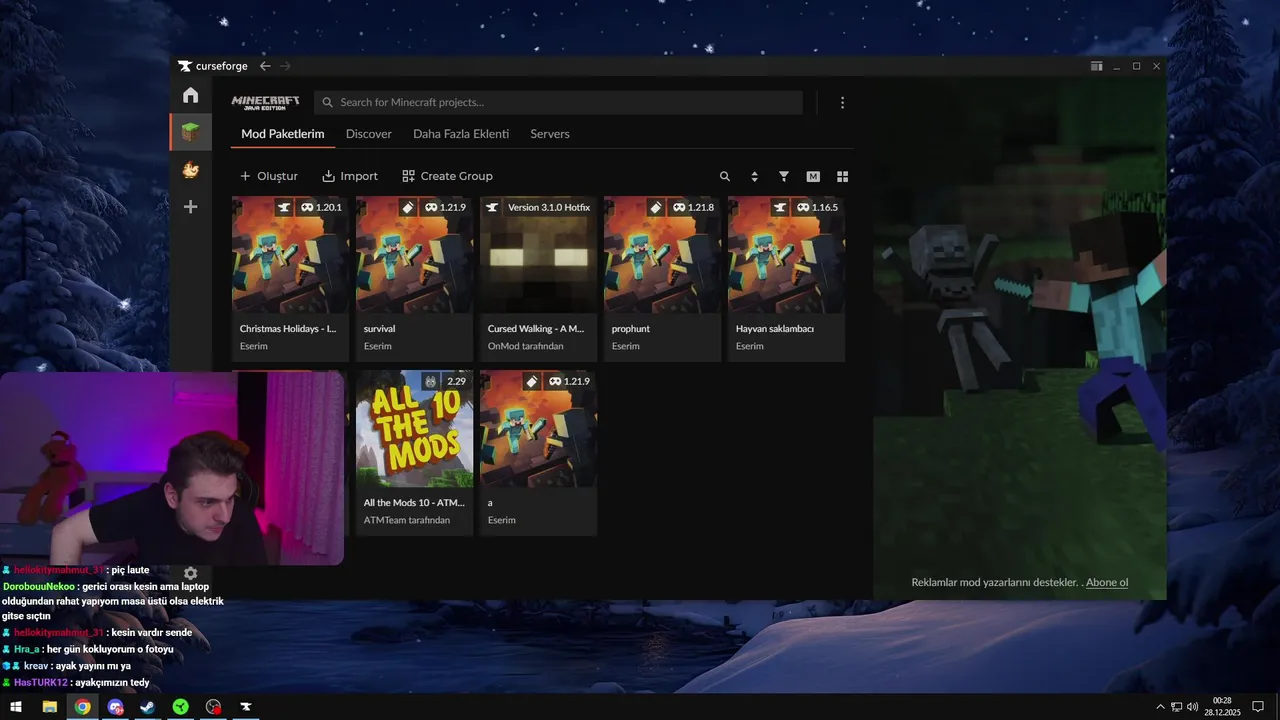Open the survival modpack thumbnail

414,255
